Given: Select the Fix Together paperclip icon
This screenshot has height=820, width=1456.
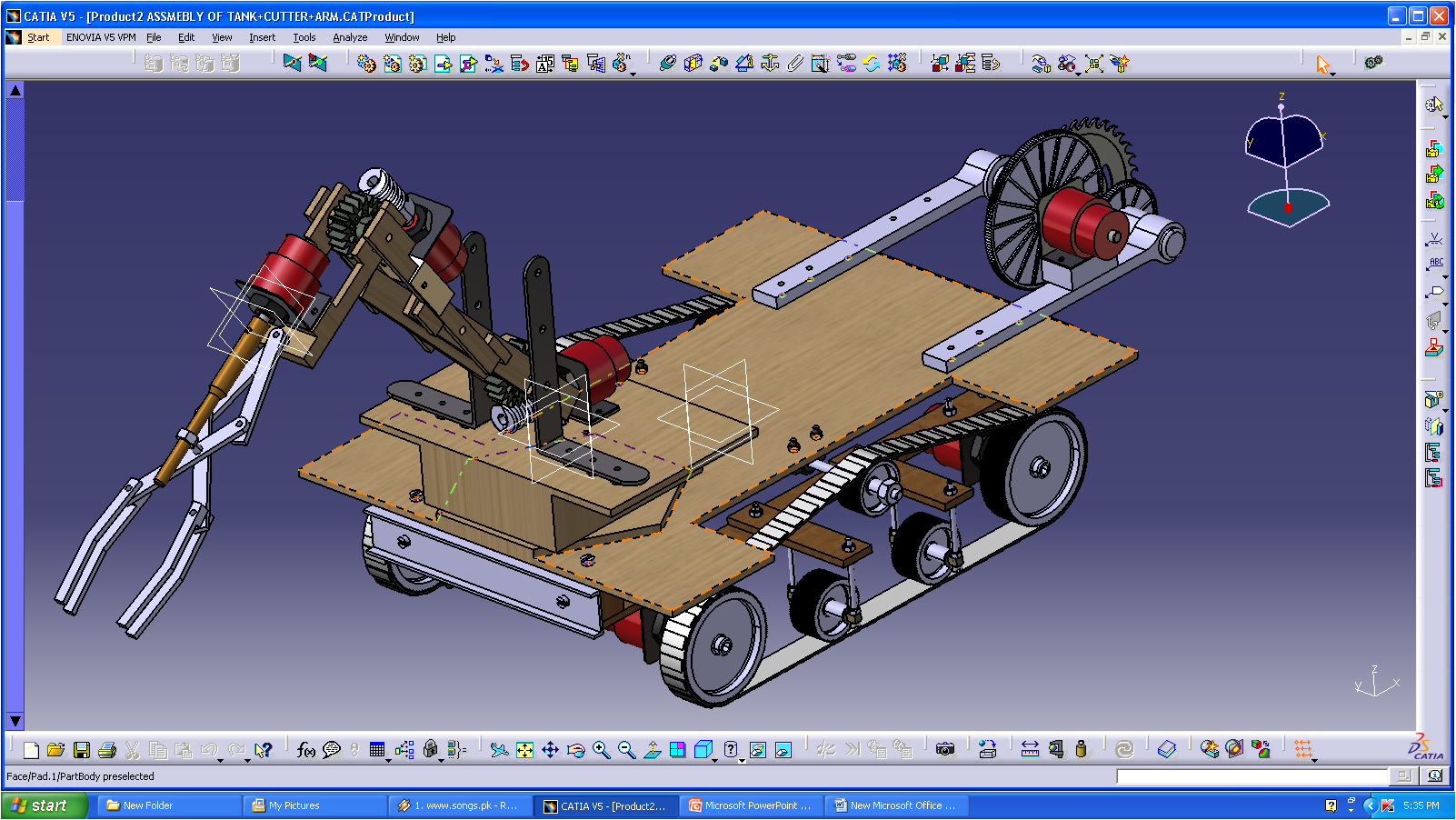Looking at the screenshot, I should (x=795, y=63).
